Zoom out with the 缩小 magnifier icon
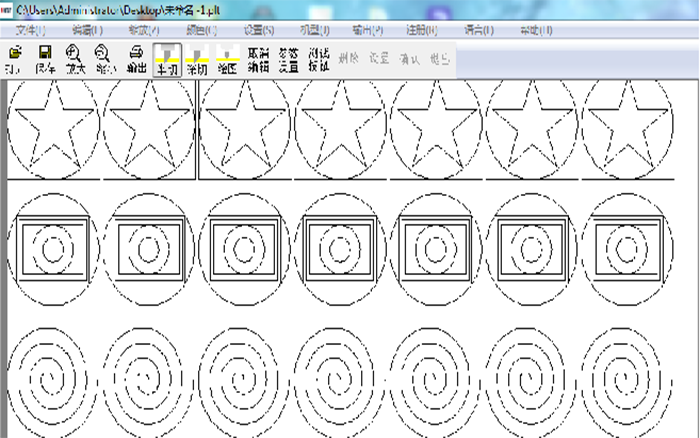Viewport: 700px width, 438px height. 103,58
